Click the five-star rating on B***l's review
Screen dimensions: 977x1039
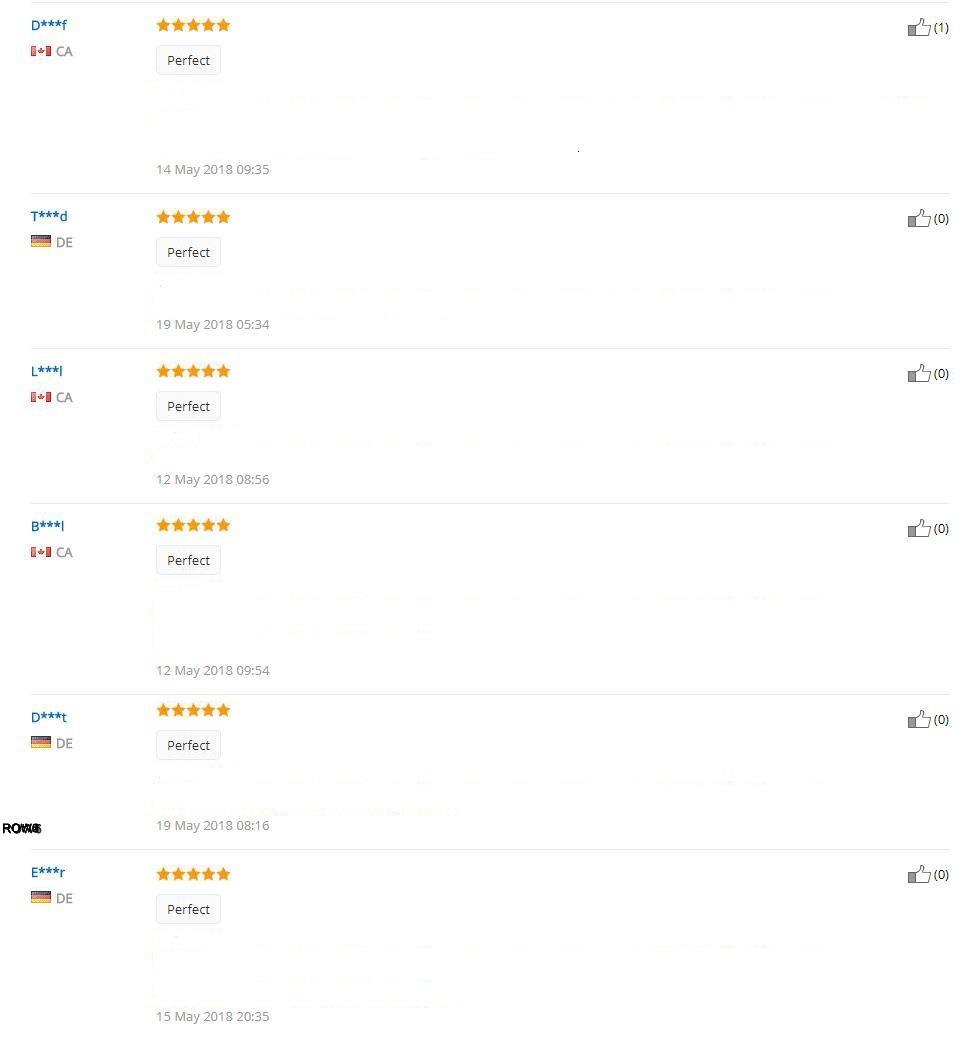pos(193,525)
